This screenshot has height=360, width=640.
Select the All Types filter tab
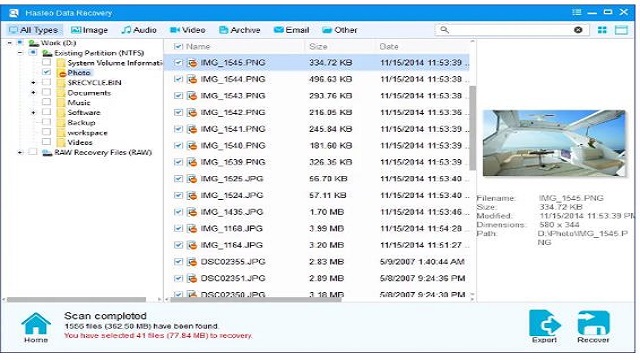point(34,30)
